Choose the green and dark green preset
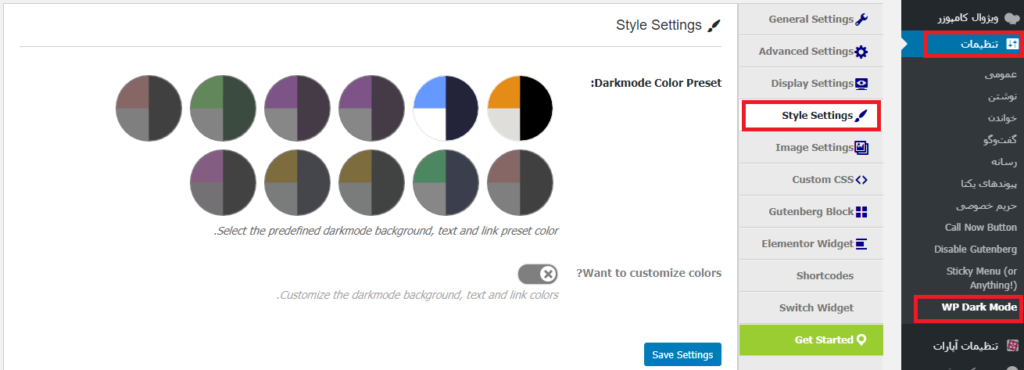The image size is (1024, 370). tap(223, 108)
